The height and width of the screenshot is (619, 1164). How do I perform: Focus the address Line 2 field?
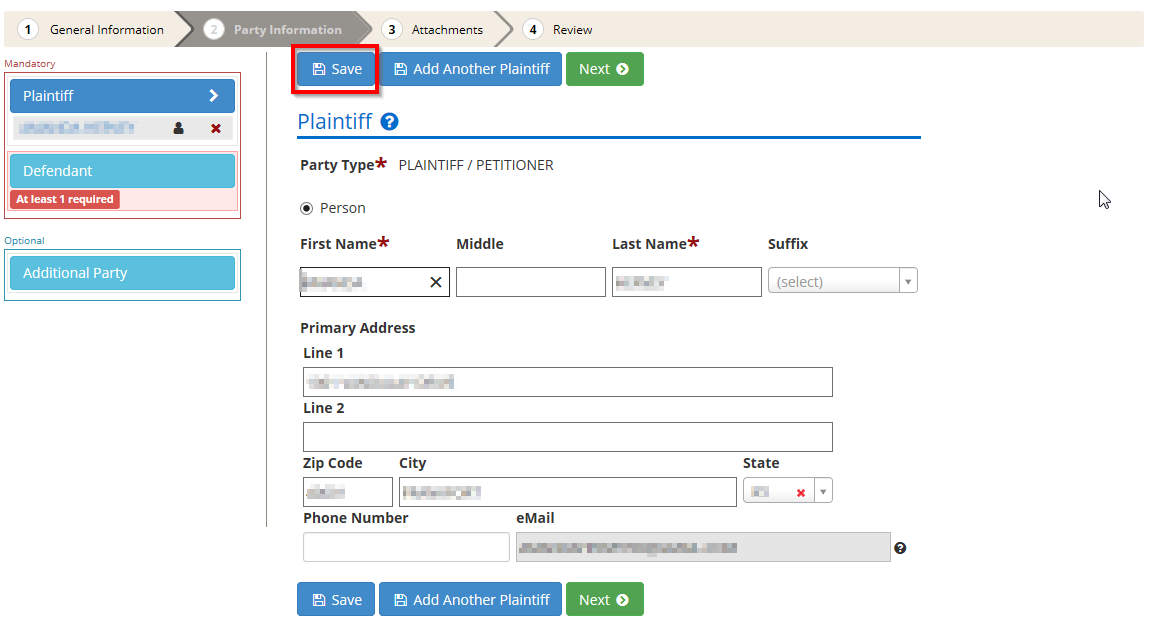tap(567, 437)
